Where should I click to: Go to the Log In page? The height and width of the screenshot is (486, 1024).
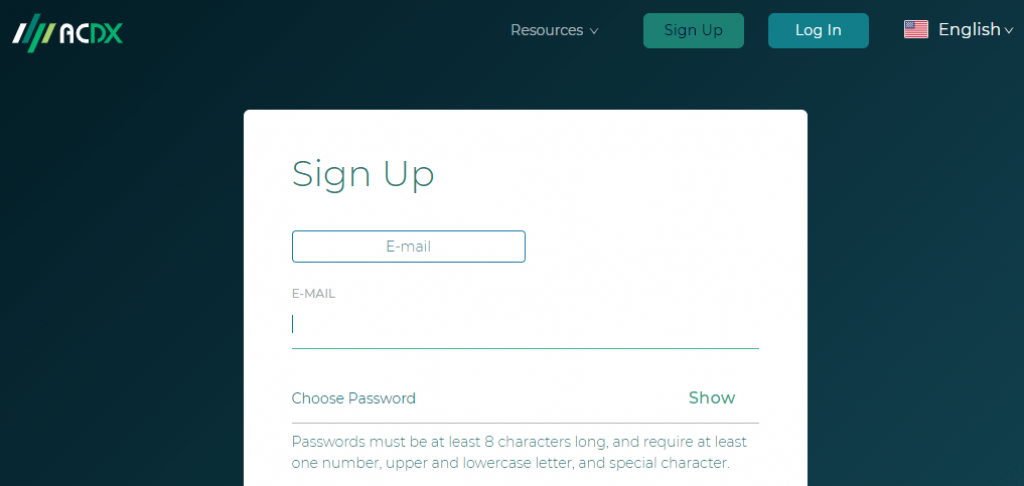coord(818,30)
